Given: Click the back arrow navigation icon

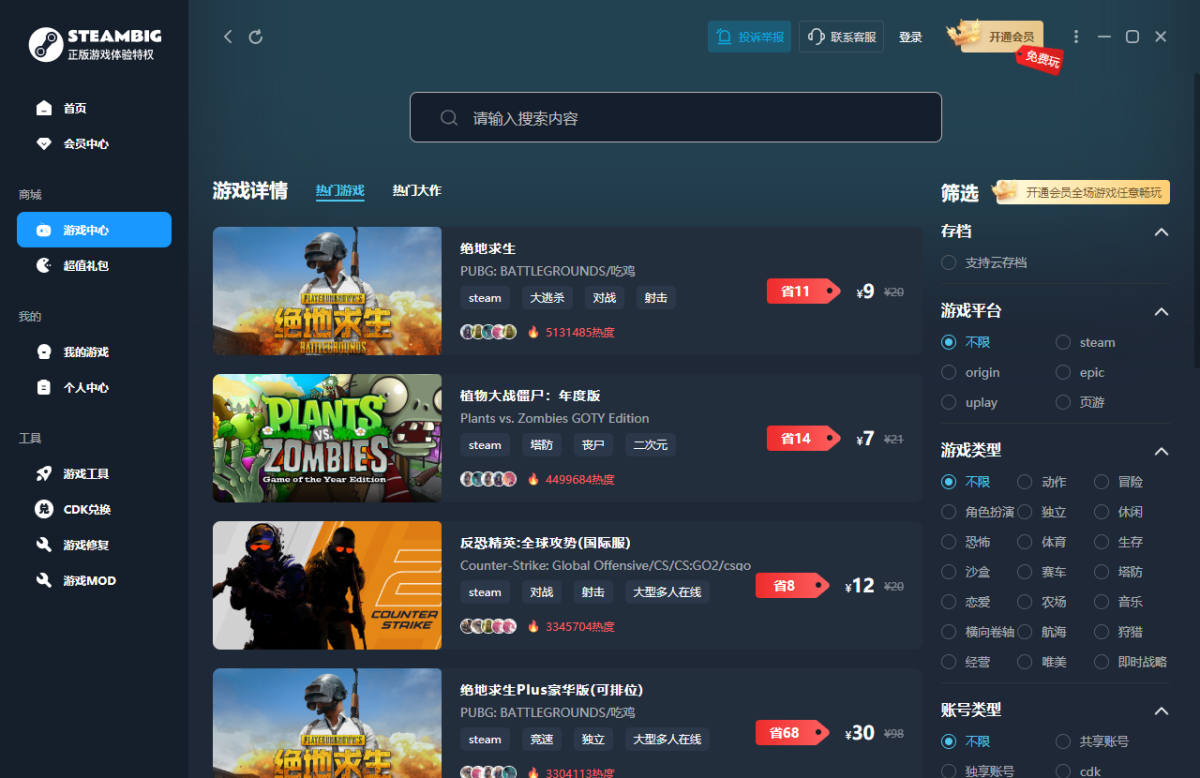Looking at the screenshot, I should tap(228, 37).
